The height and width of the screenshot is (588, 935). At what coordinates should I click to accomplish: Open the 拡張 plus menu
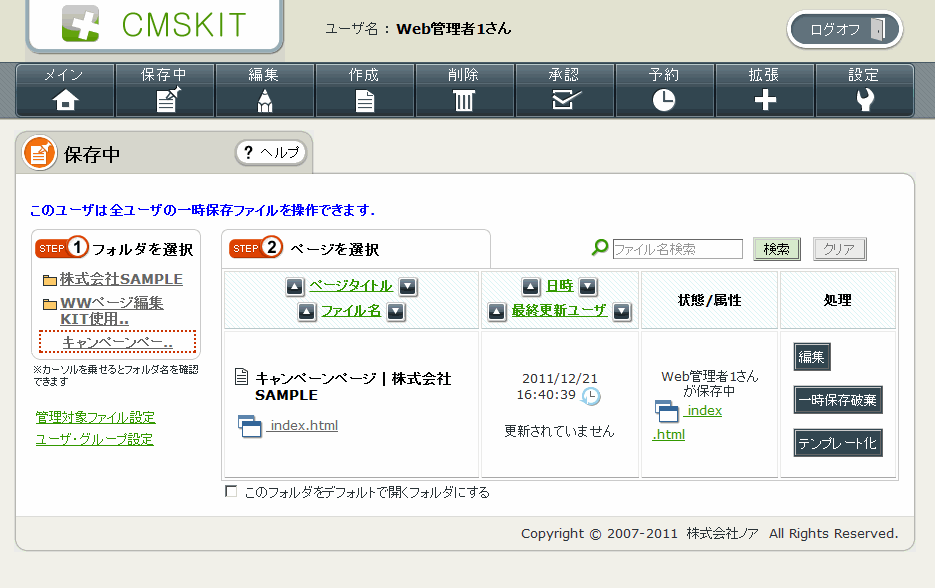click(764, 90)
